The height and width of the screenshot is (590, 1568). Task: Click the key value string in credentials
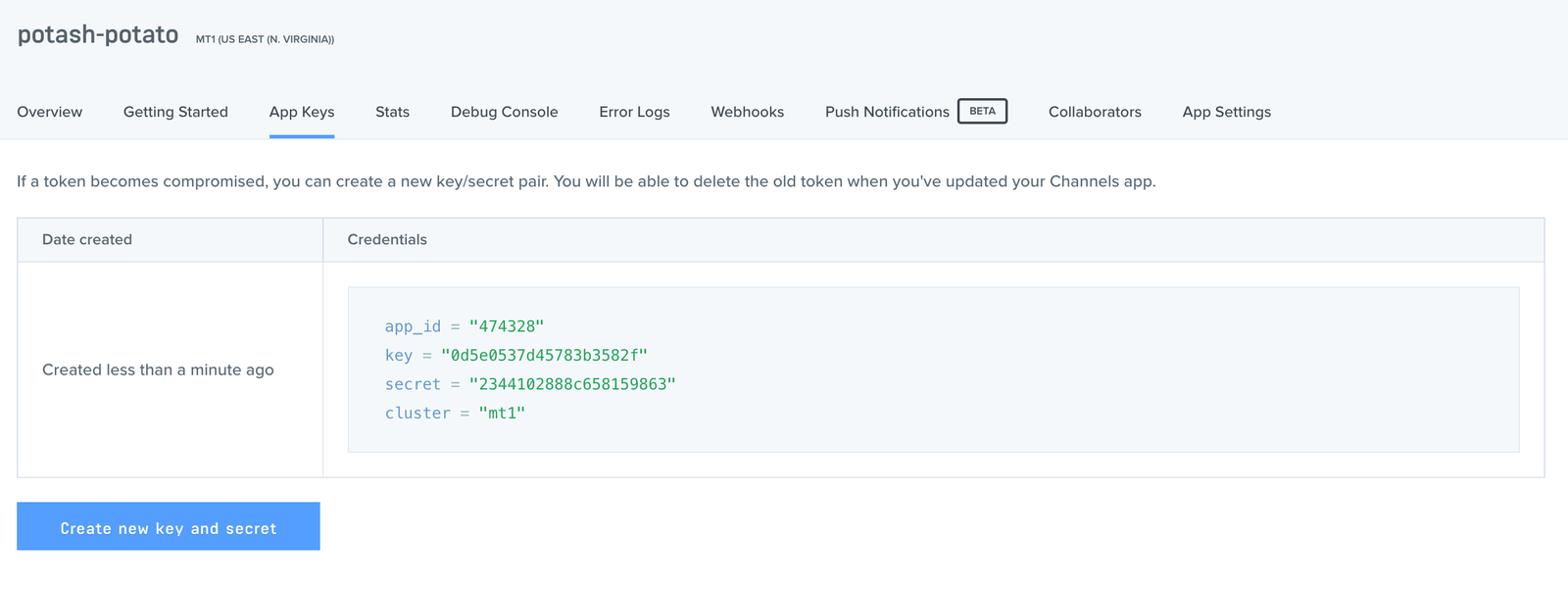point(544,355)
